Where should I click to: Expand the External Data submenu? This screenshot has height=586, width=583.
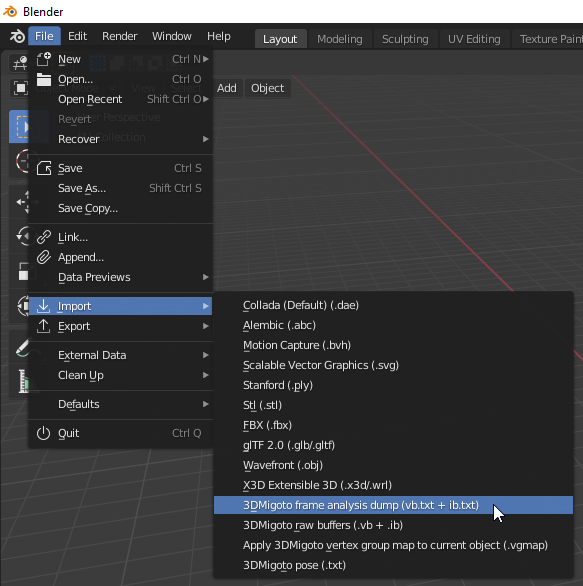(x=206, y=355)
